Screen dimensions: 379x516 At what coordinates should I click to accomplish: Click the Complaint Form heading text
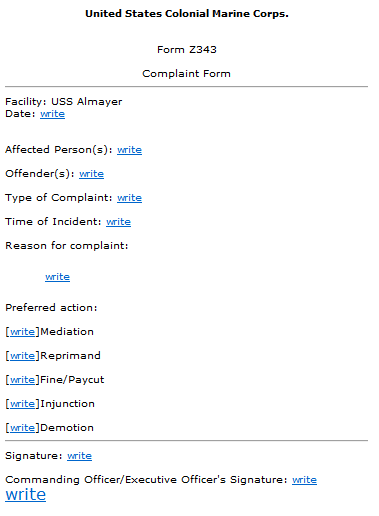tap(186, 74)
